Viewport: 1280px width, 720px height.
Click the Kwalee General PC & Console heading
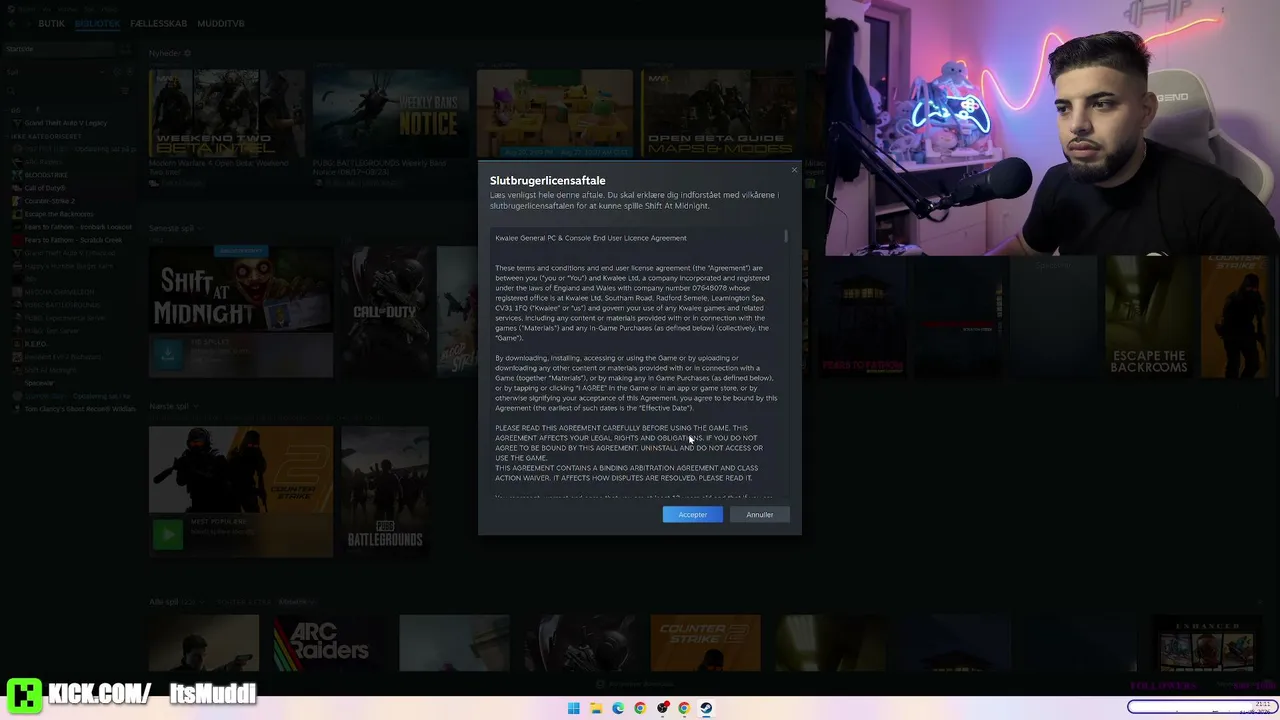(x=591, y=238)
